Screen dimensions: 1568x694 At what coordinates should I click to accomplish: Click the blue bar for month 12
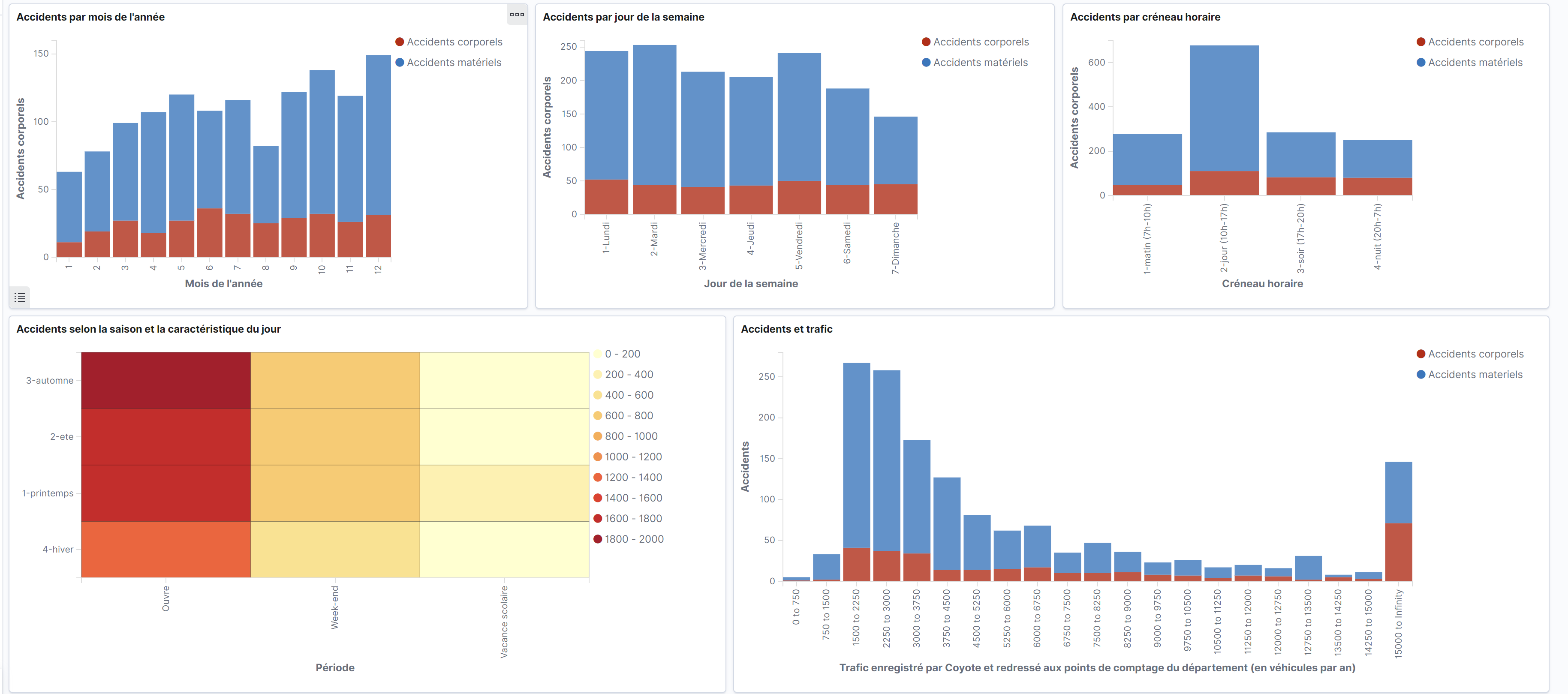point(378,135)
